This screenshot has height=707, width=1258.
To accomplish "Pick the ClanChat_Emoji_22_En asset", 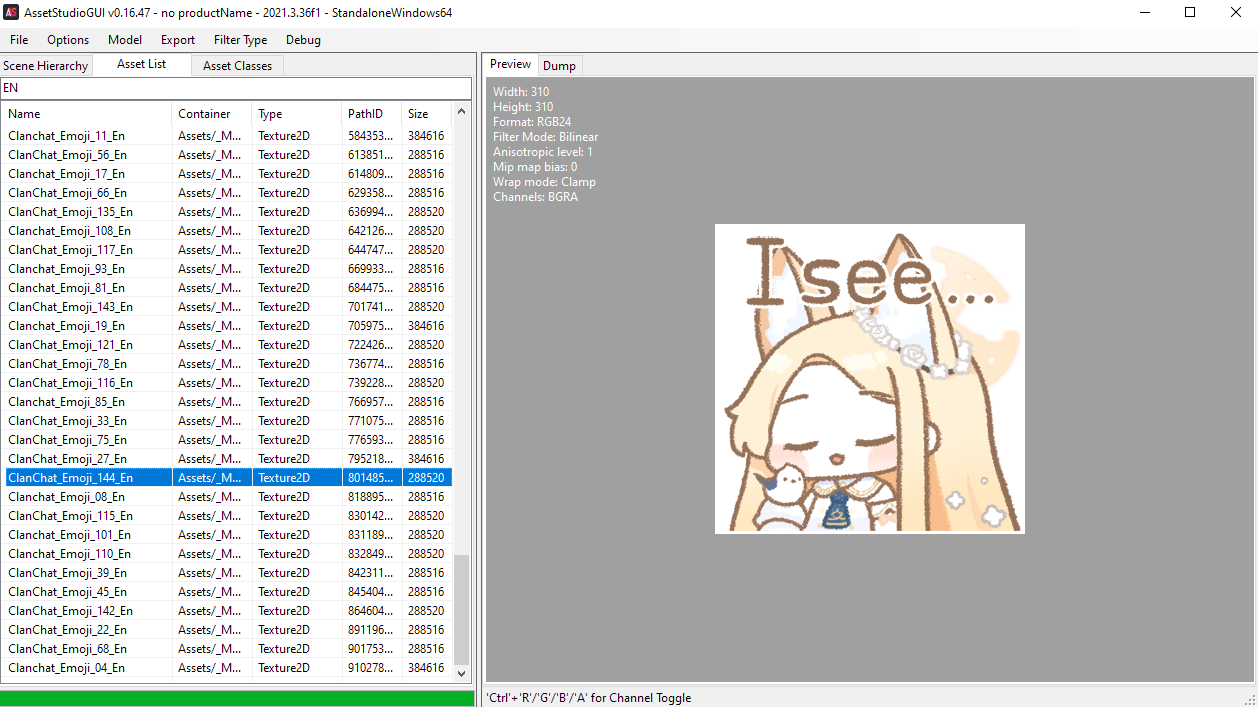I will click(229, 630).
